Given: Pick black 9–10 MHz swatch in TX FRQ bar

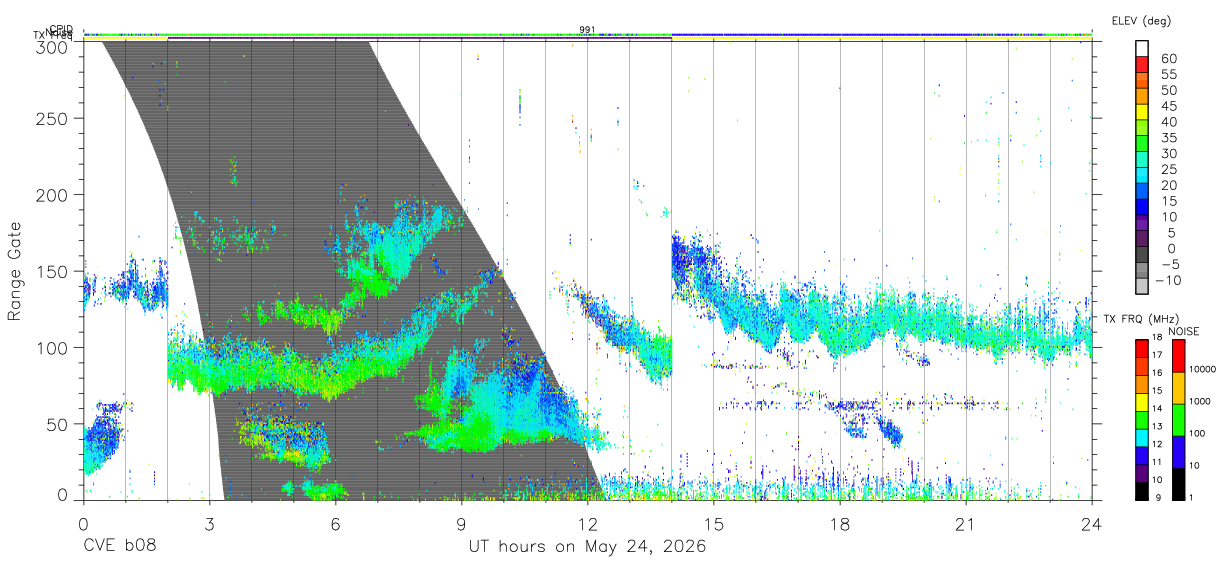Looking at the screenshot, I should (x=1141, y=491).
